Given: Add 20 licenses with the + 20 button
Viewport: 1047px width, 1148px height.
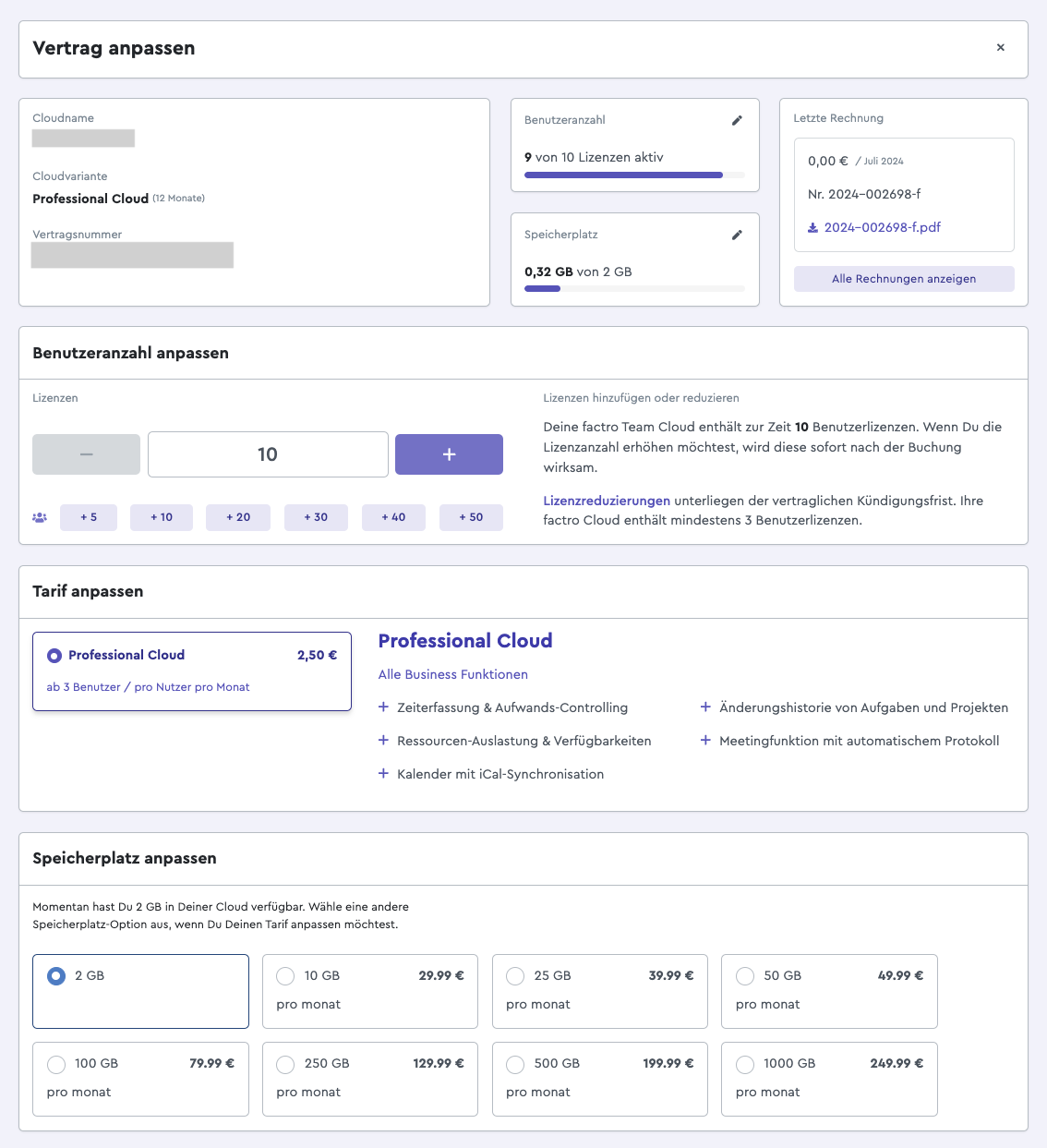Looking at the screenshot, I should tap(238, 517).
